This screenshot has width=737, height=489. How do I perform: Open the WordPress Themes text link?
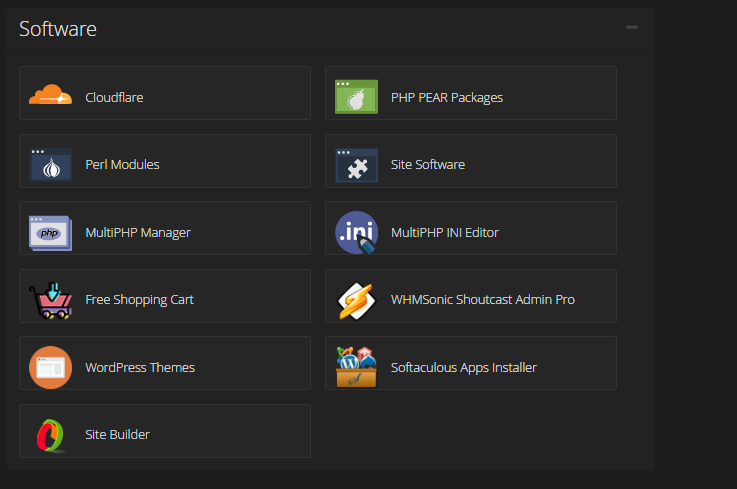(140, 367)
